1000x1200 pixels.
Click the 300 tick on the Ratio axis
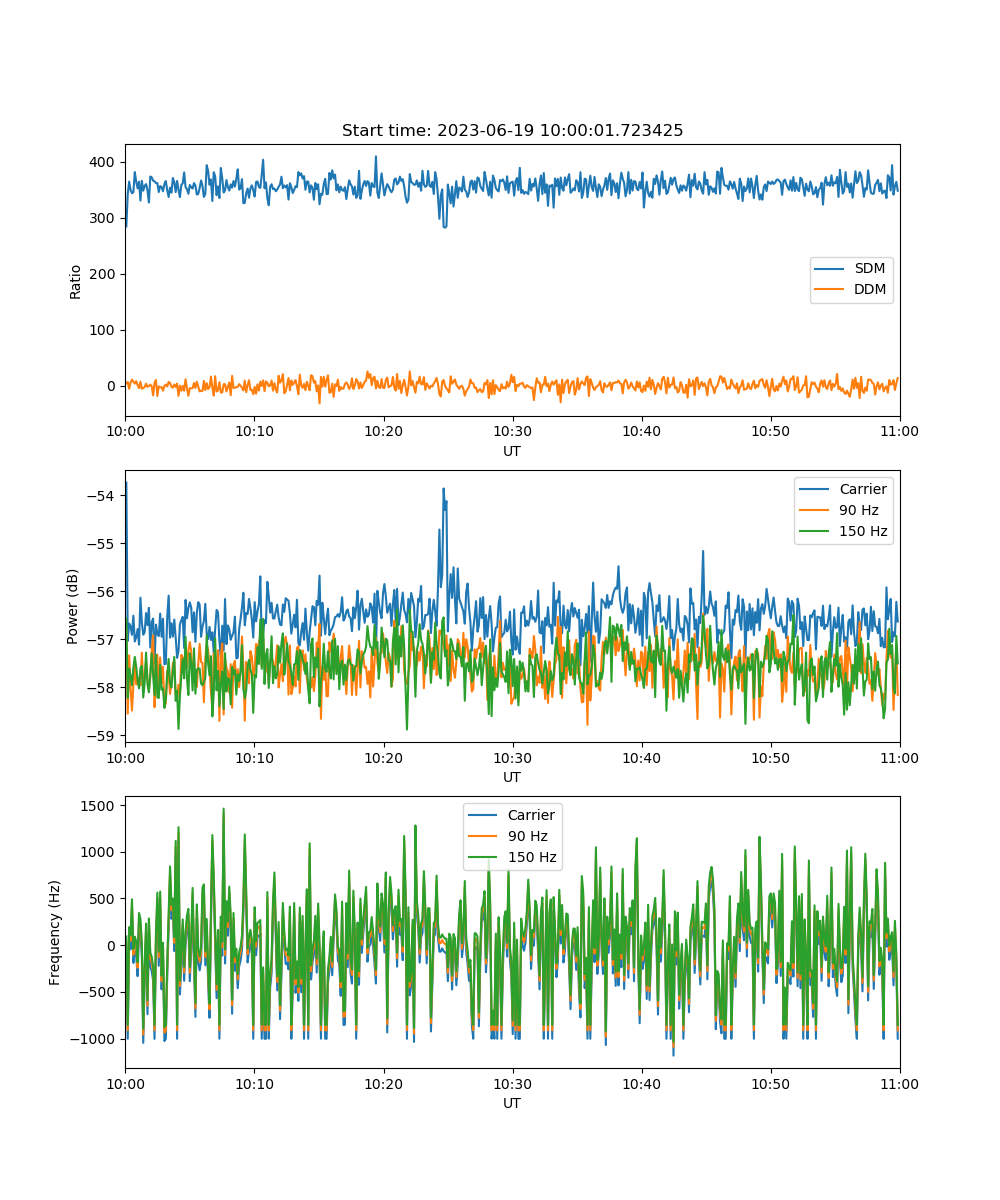102,218
